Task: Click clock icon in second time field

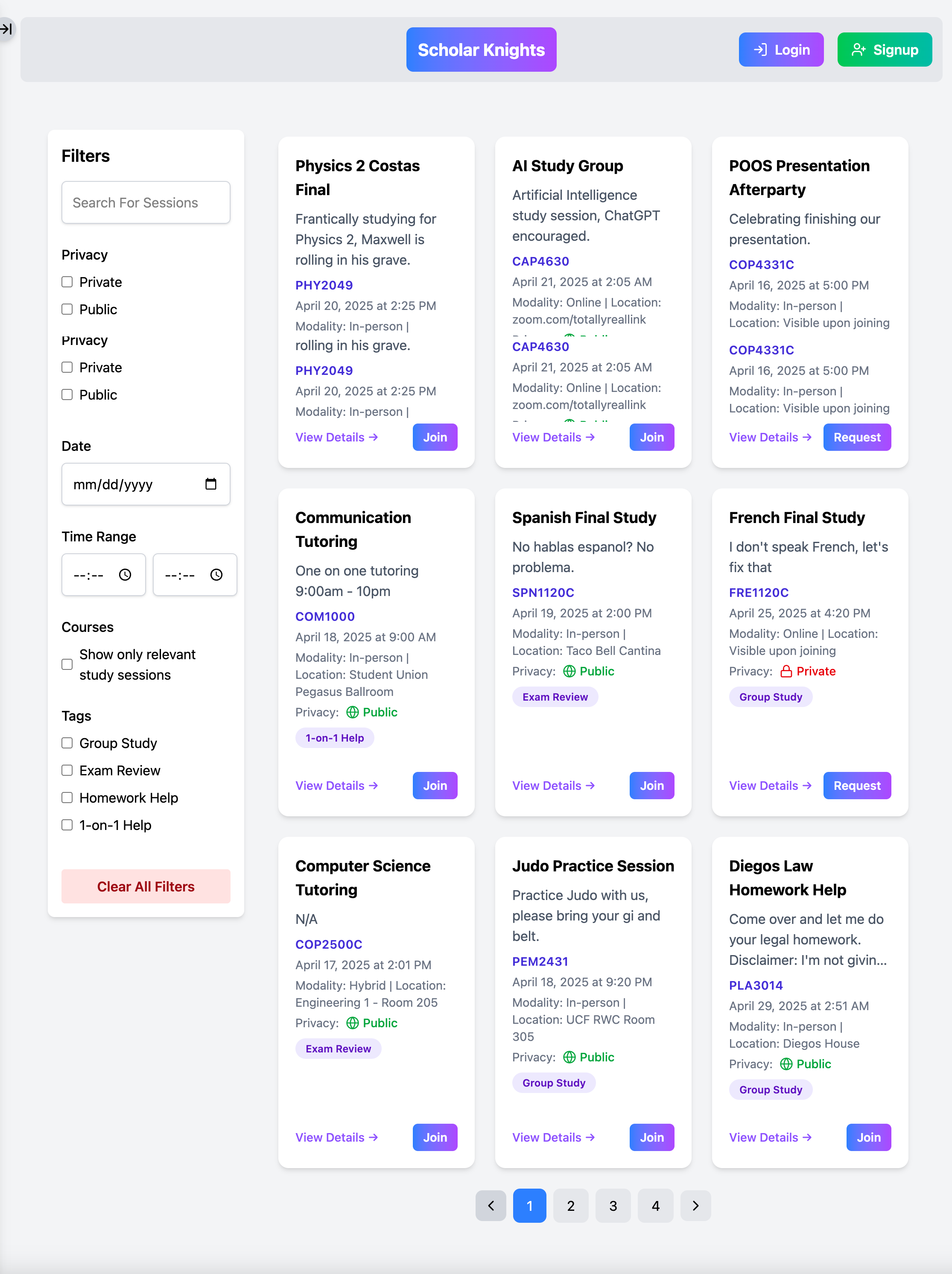Action: point(216,575)
